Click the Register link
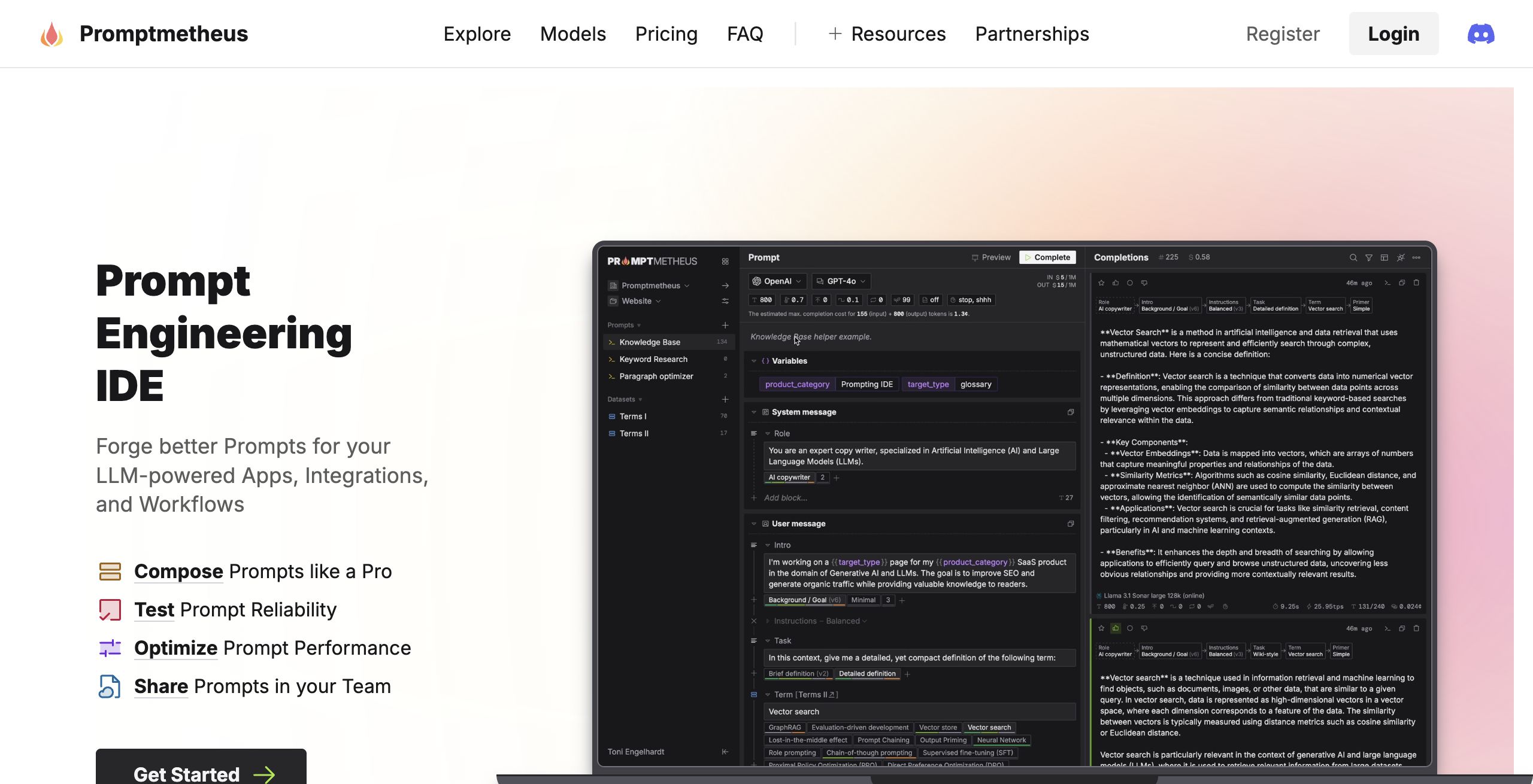Screen dimensions: 1533x784 (x=1283, y=34)
